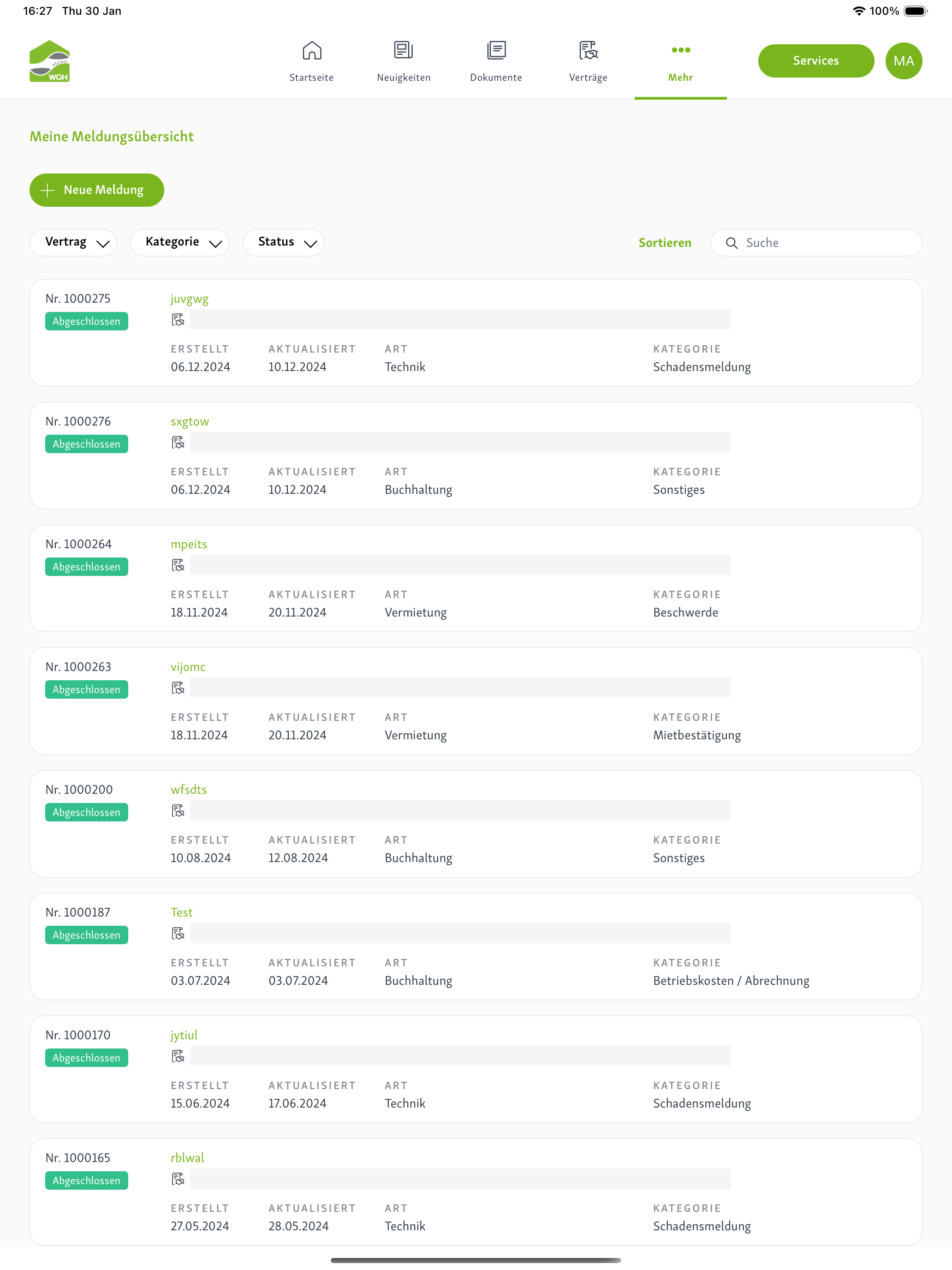Tap the Mehr three-dots icon
The width and height of the screenshot is (952, 1270).
click(x=681, y=50)
